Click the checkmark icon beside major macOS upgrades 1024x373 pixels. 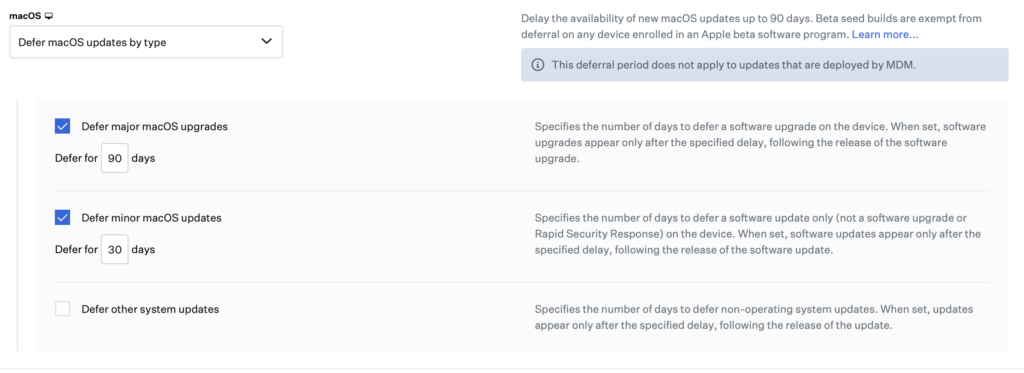(62, 127)
